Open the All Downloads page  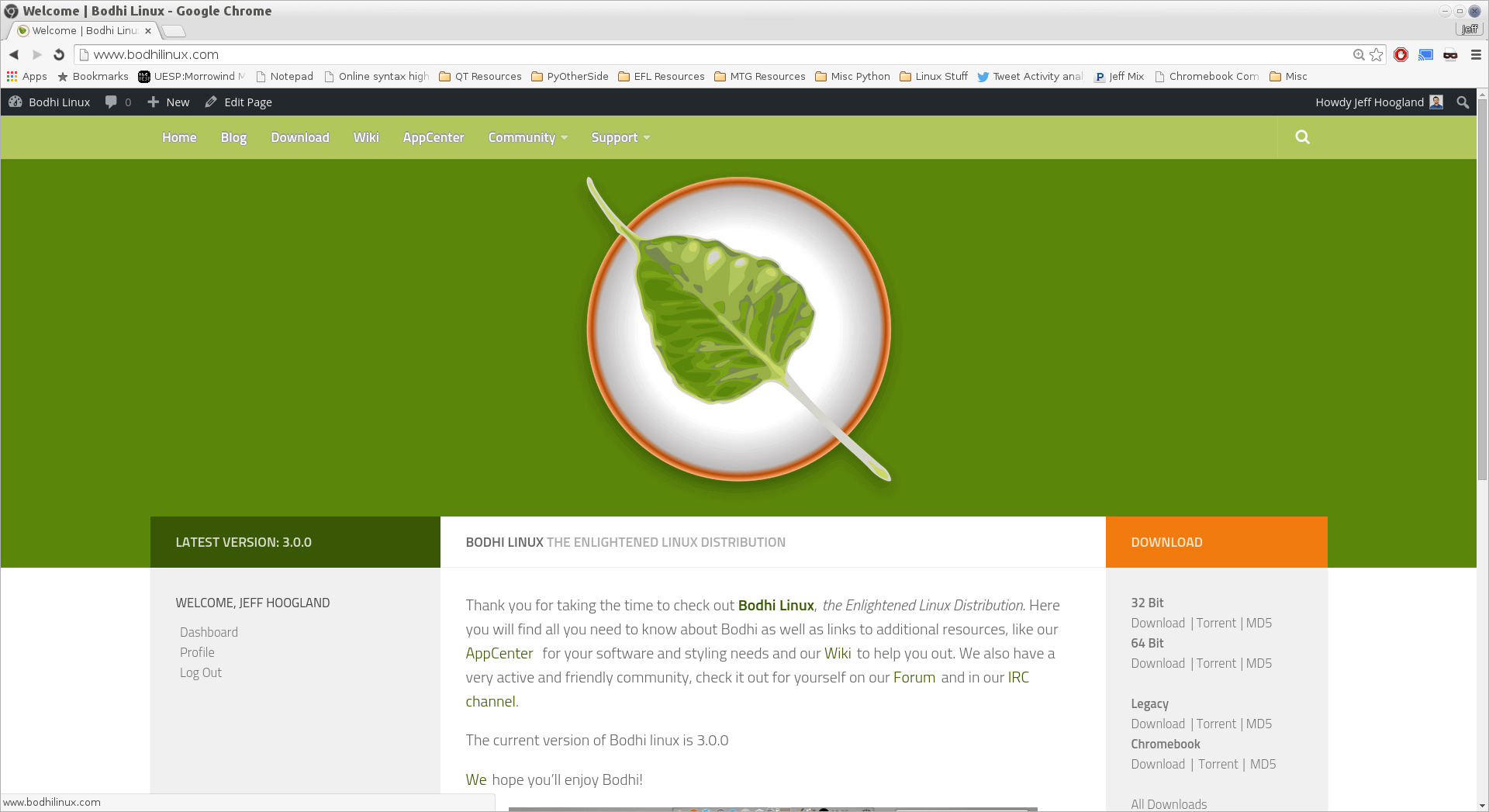(x=1169, y=803)
